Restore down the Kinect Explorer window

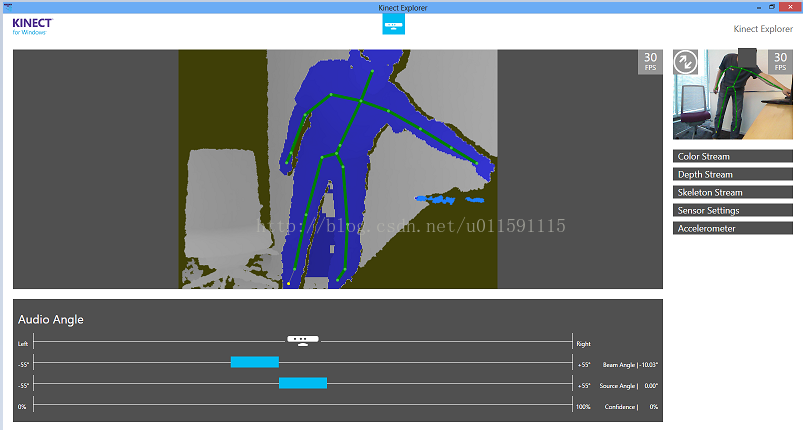[x=772, y=7]
